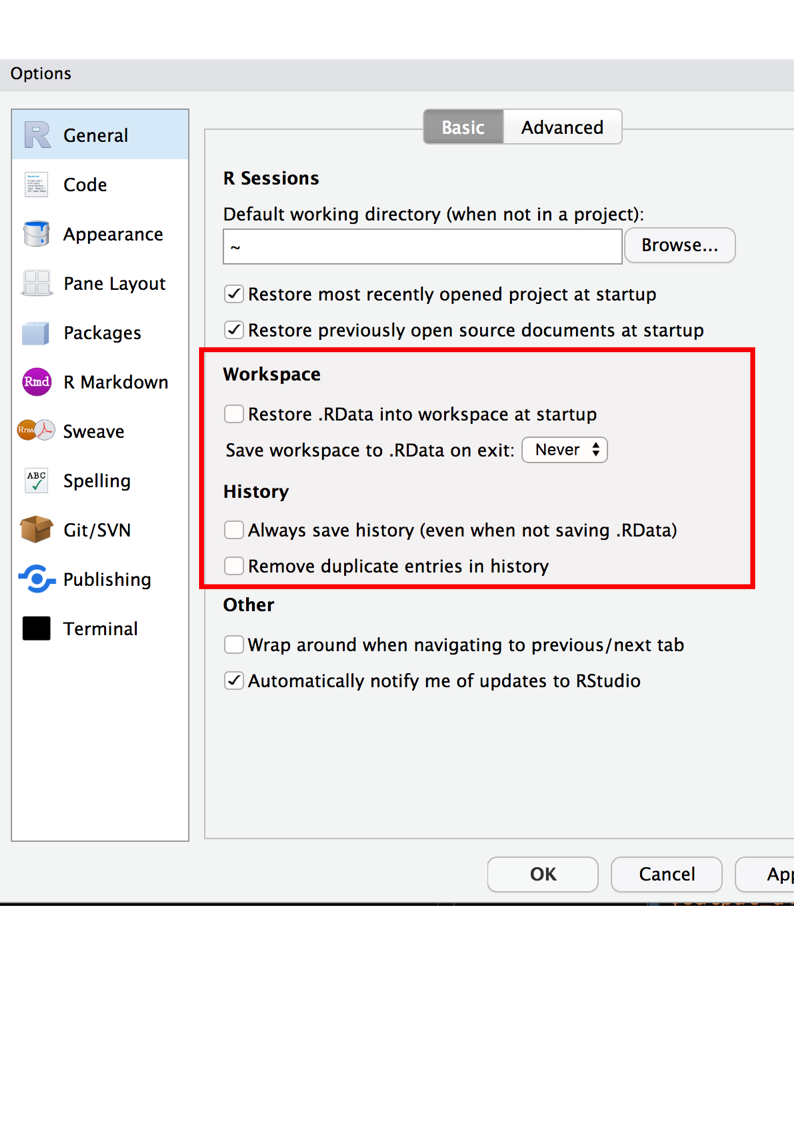794x1123 pixels.
Task: Open the Publishing sync icon
Action: point(37,579)
